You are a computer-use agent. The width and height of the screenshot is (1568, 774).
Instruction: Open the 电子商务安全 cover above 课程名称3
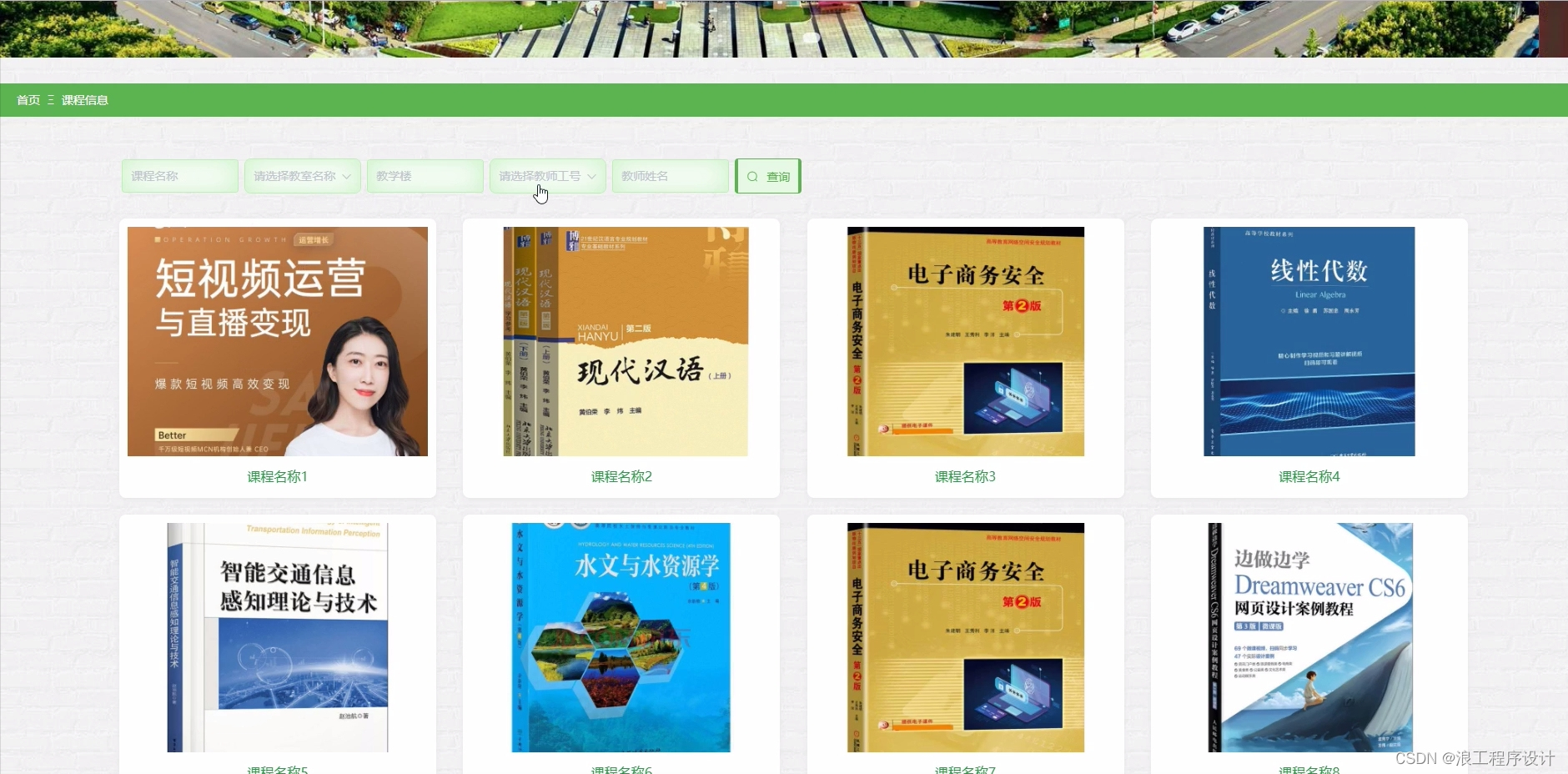(966, 341)
